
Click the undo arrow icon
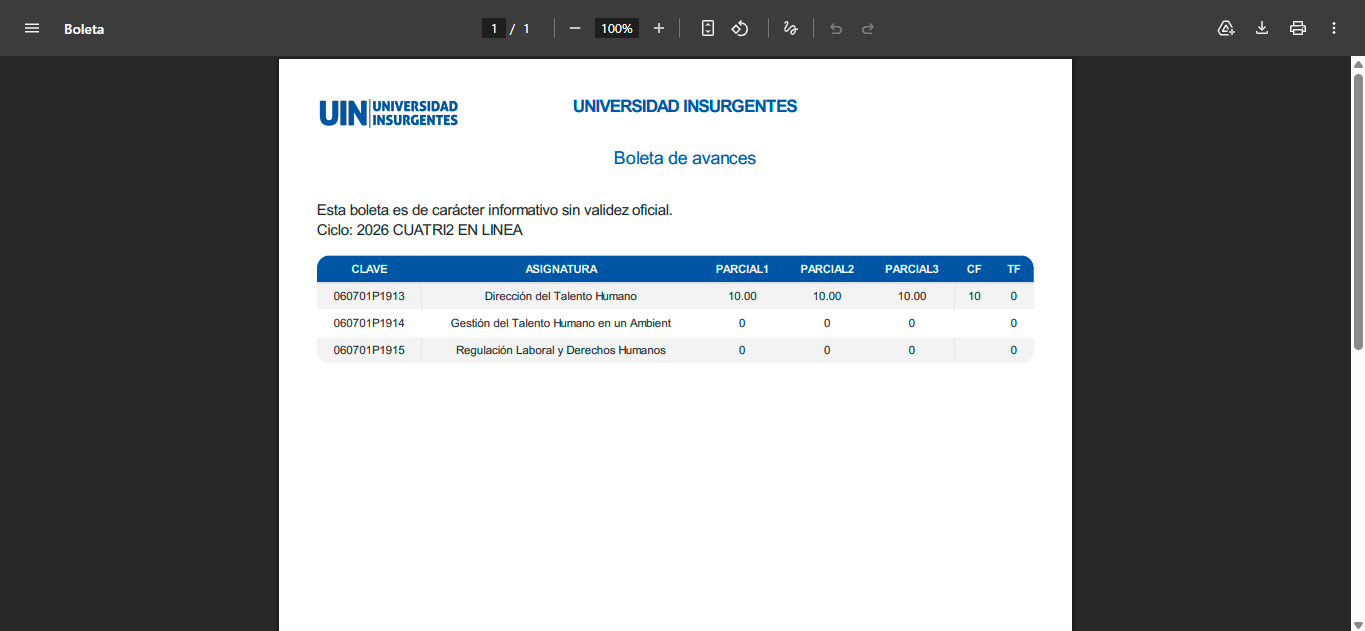pos(836,29)
